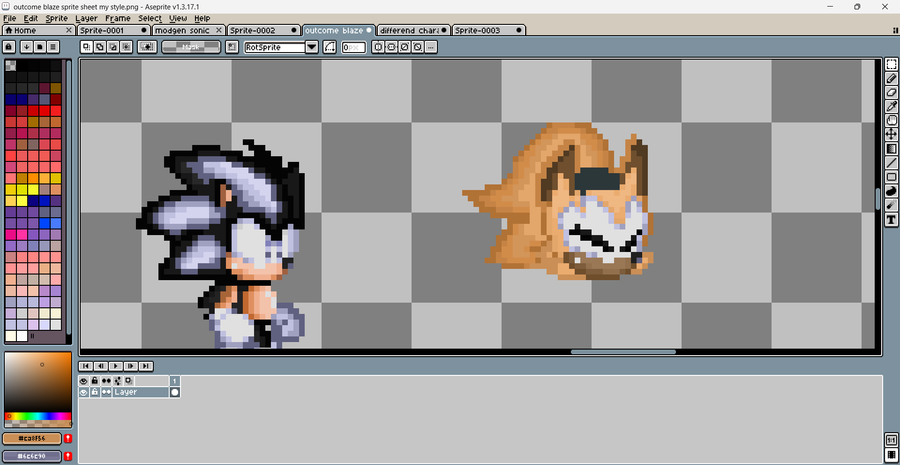This screenshot has width=900, height=465.
Task: Select the Hand tool
Action: pos(891,121)
